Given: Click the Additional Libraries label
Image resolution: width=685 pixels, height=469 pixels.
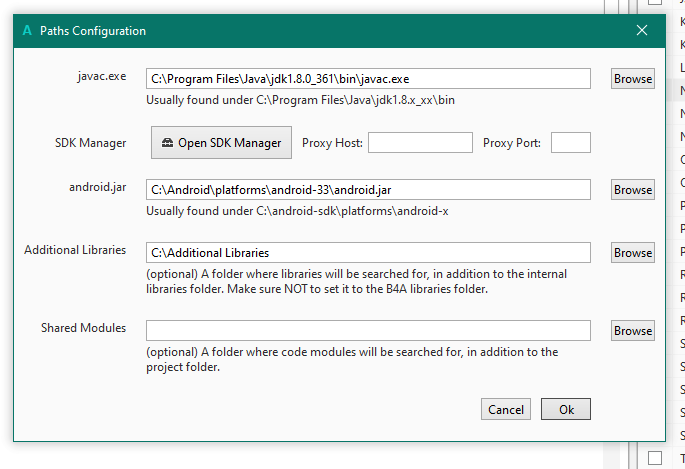Looking at the screenshot, I should (75, 249).
